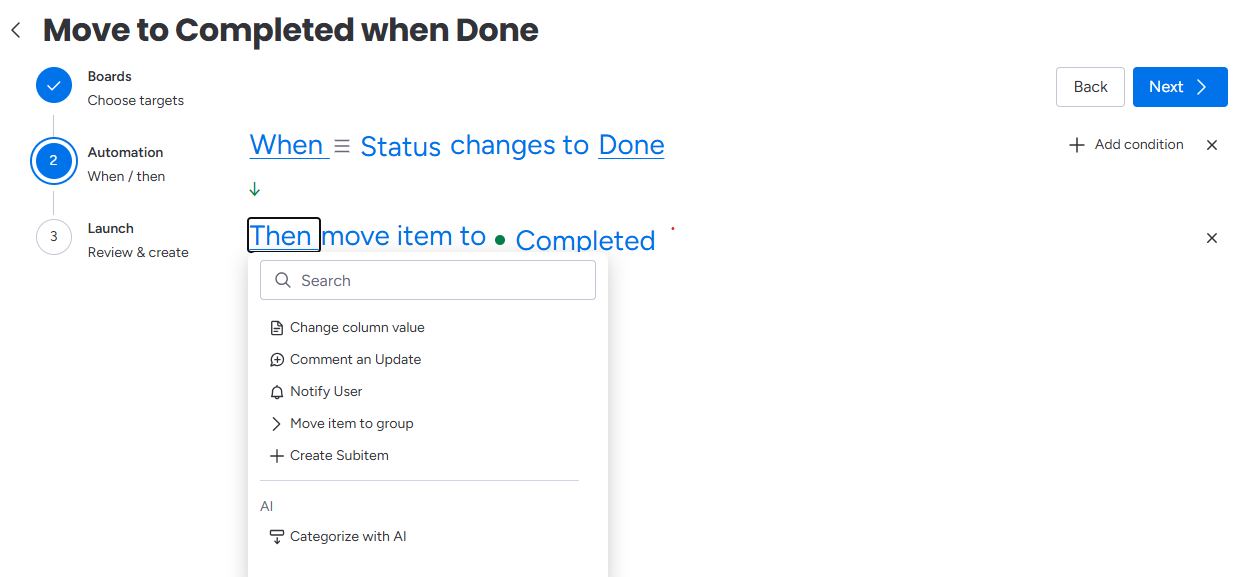Click the plus icon for Add condition
The height and width of the screenshot is (577, 1233).
pyautogui.click(x=1077, y=145)
